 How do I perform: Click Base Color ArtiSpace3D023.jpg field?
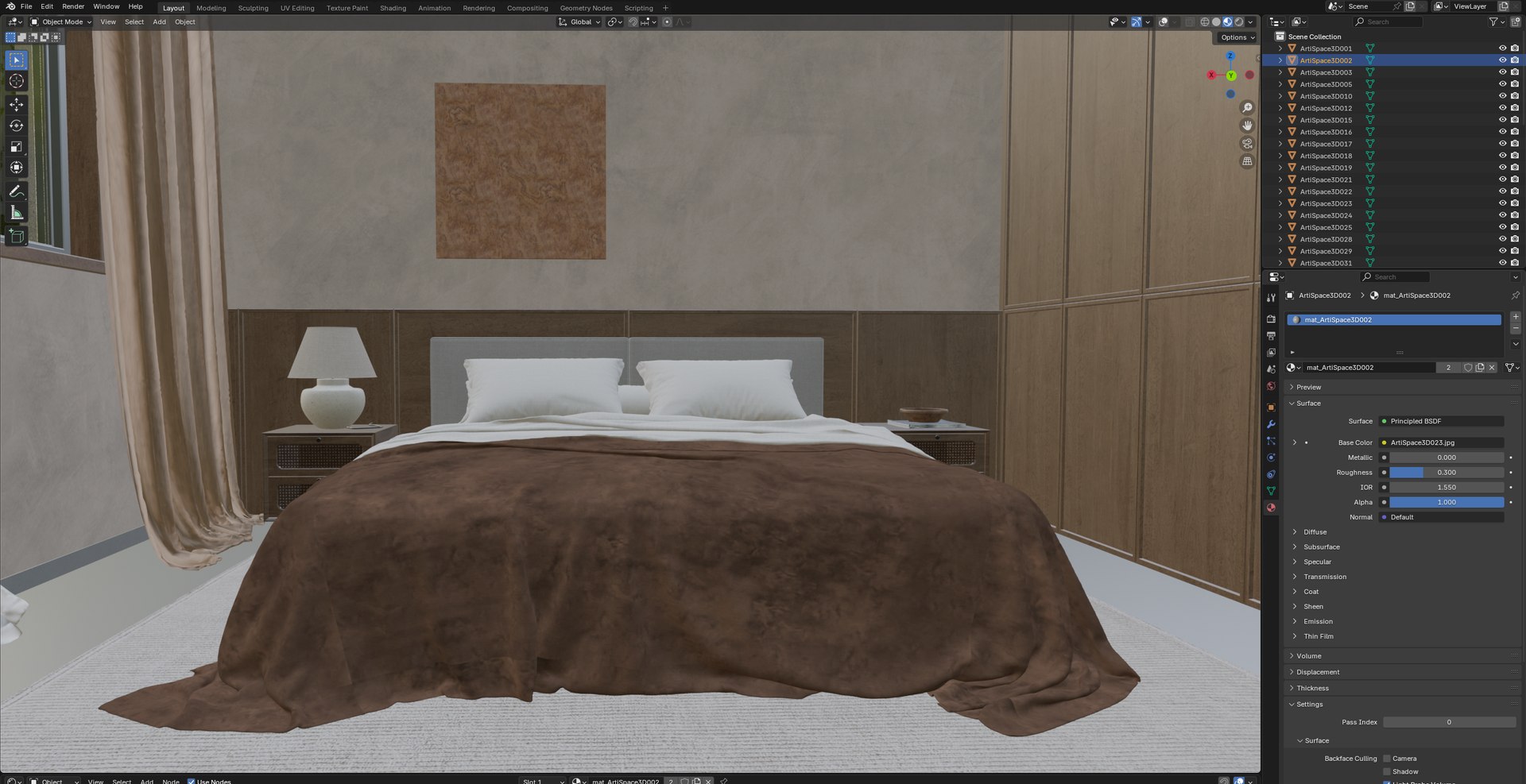(x=1442, y=442)
